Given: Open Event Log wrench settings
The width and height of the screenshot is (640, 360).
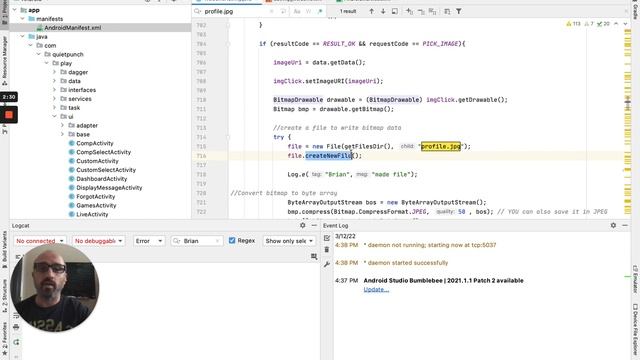Looking at the screenshot, I should (x=327, y=264).
